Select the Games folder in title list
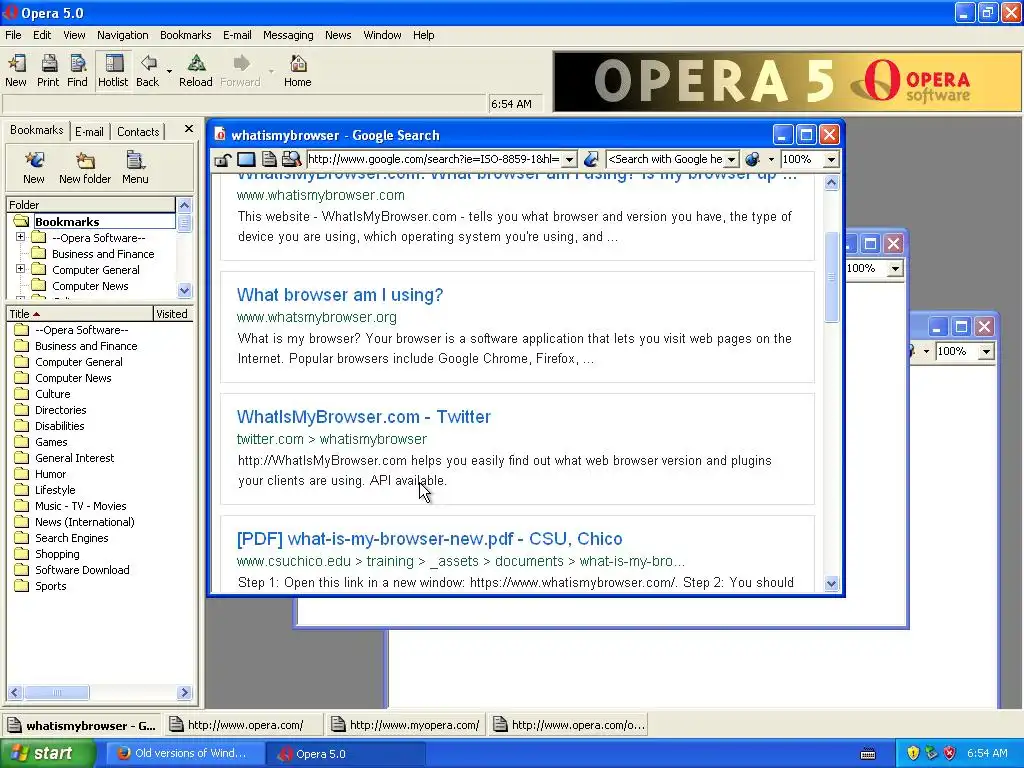 click(x=51, y=442)
